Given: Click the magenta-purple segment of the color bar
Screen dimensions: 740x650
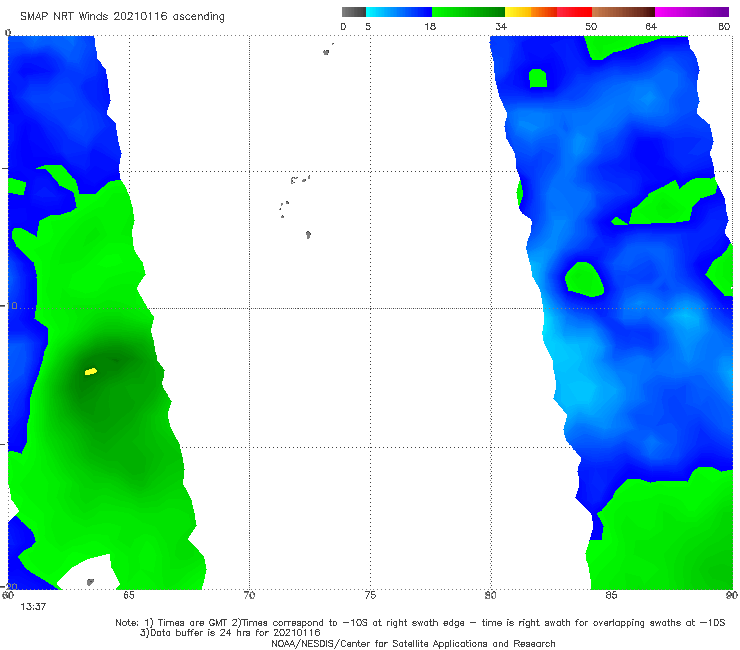Looking at the screenshot, I should pos(692,12).
